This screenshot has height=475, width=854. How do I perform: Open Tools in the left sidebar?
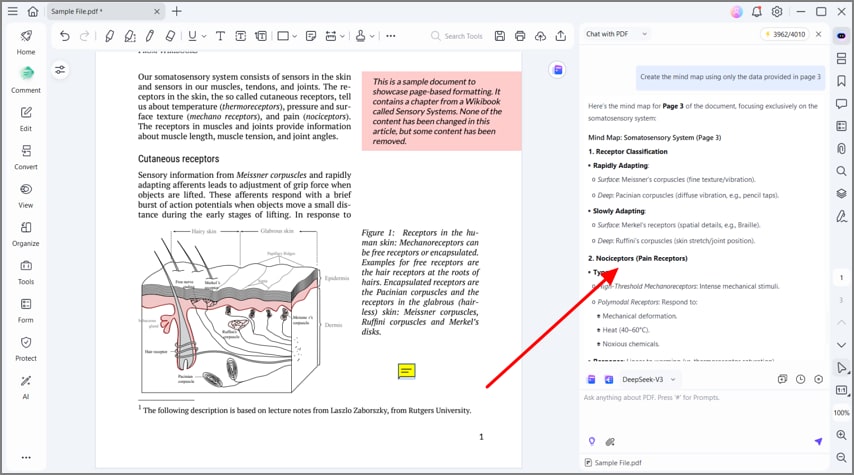[x=26, y=272]
